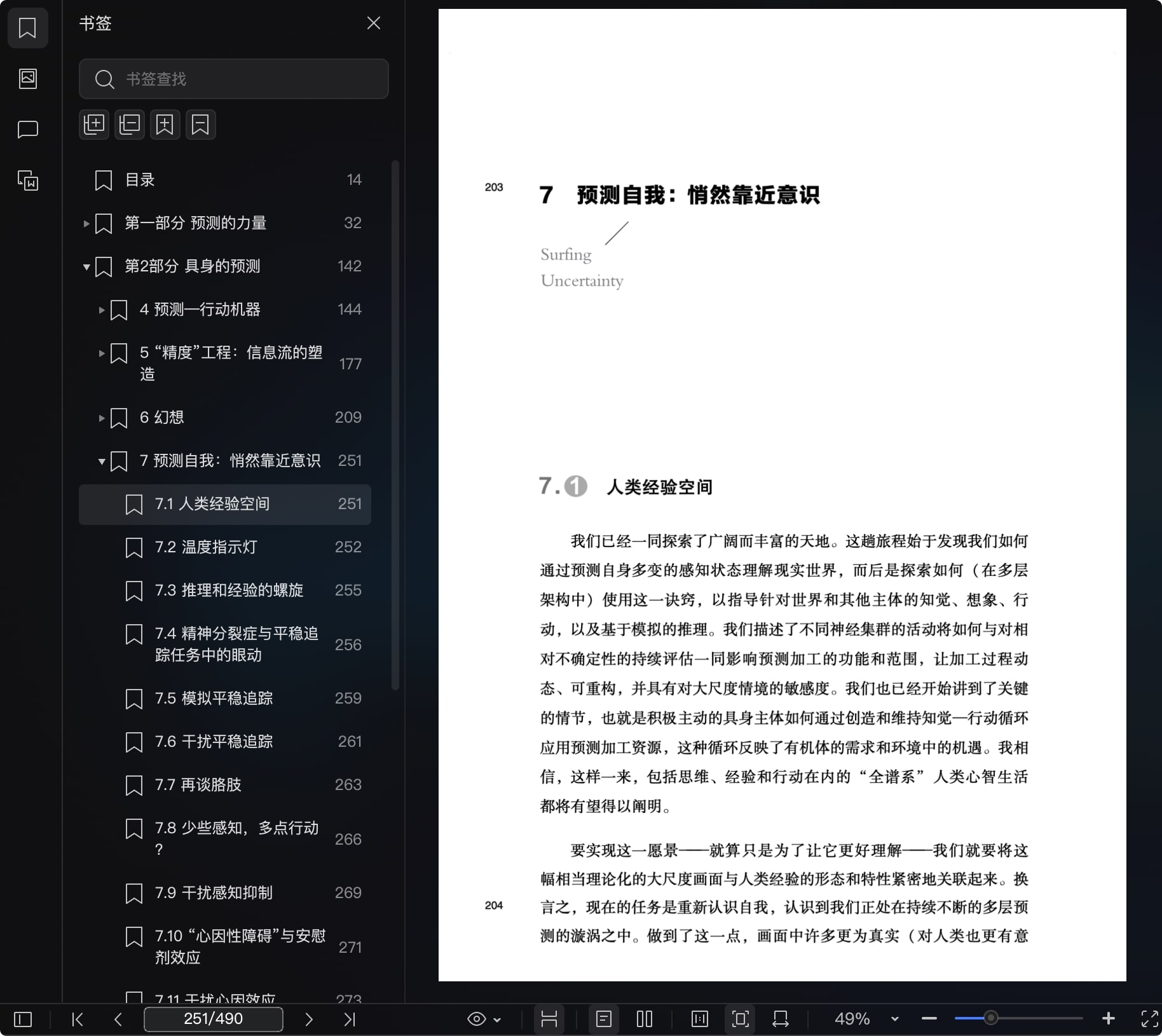Go to the next page

coord(309,1019)
